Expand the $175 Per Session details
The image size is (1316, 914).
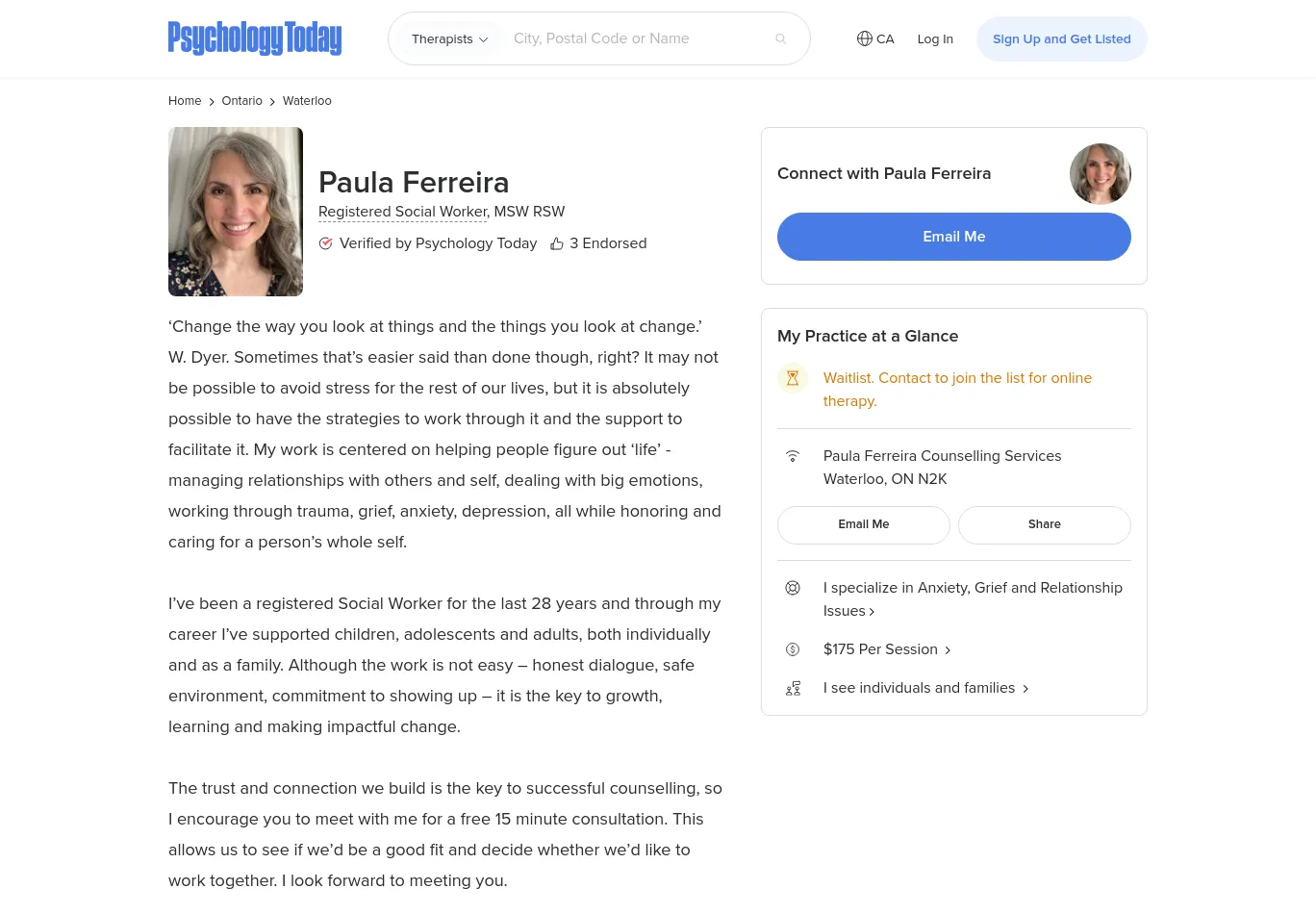click(886, 649)
